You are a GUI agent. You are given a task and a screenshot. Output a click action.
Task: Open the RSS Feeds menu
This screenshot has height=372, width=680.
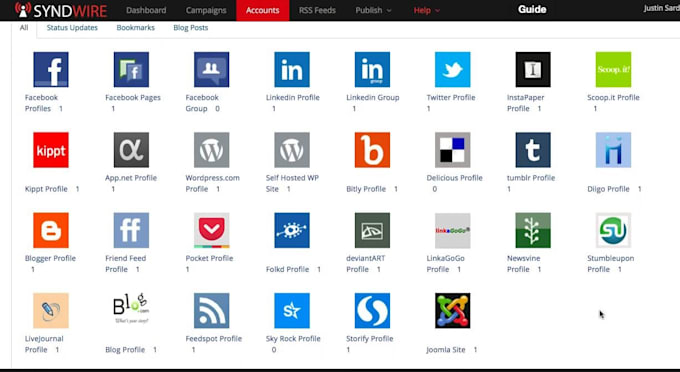tap(317, 10)
